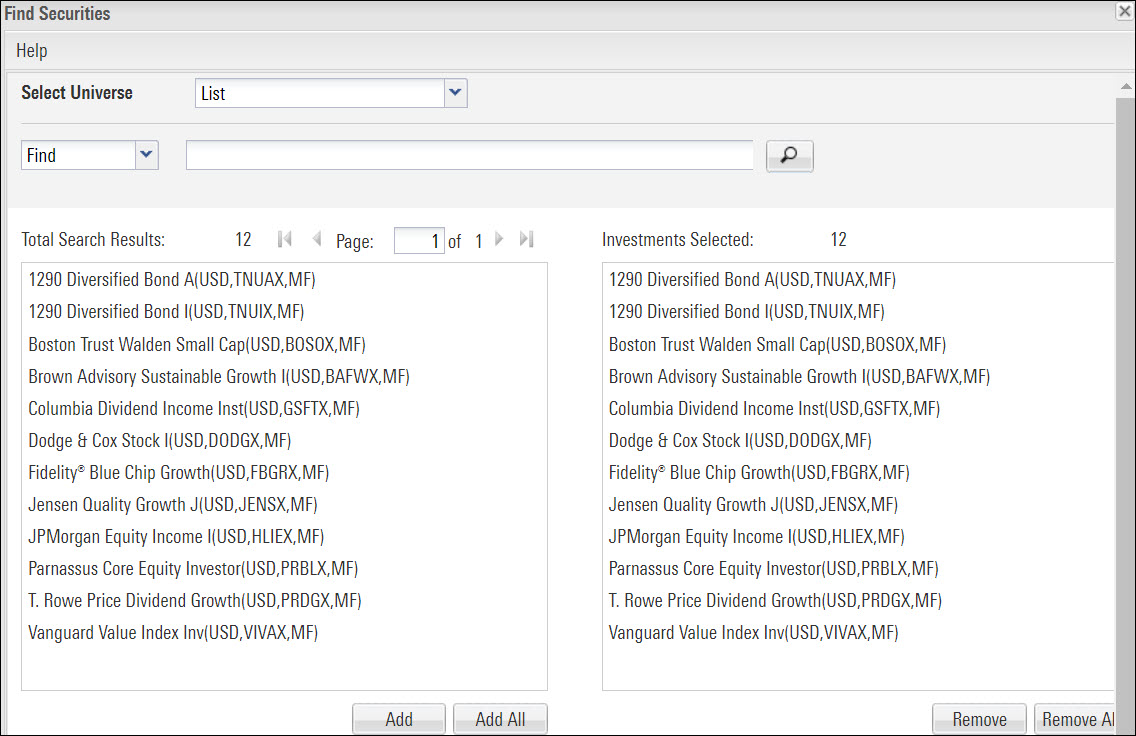Select 1290 Diversified Bond I in search results
This screenshot has width=1136, height=736.
(166, 311)
